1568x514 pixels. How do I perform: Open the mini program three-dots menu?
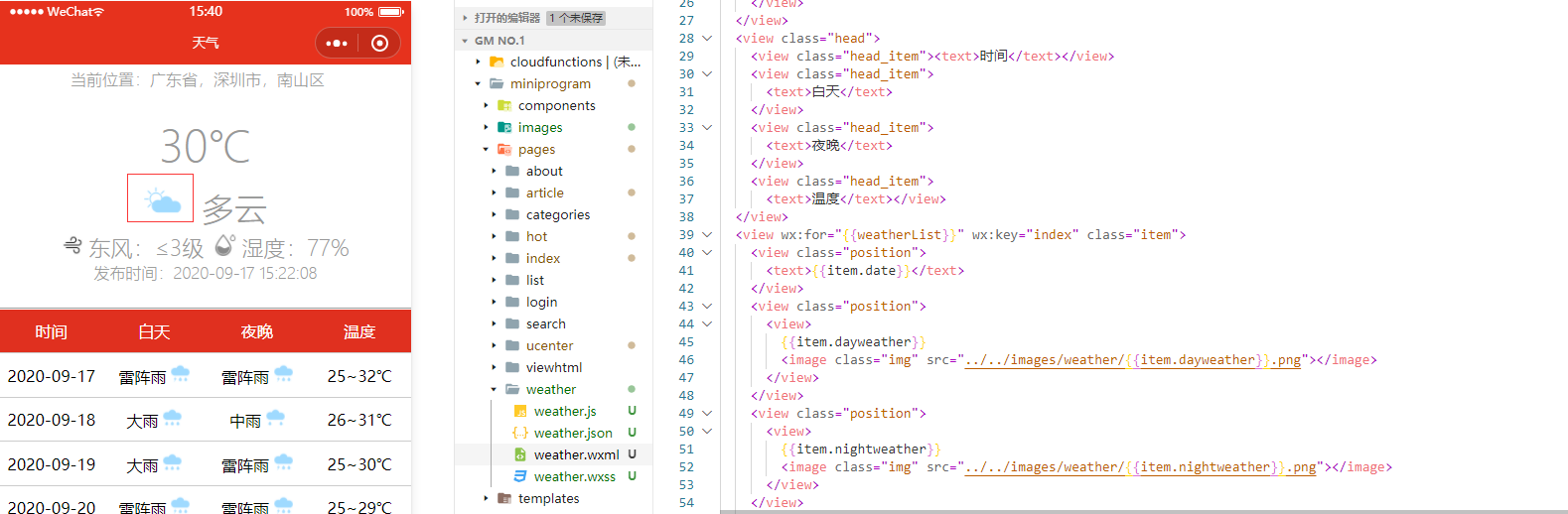[338, 43]
